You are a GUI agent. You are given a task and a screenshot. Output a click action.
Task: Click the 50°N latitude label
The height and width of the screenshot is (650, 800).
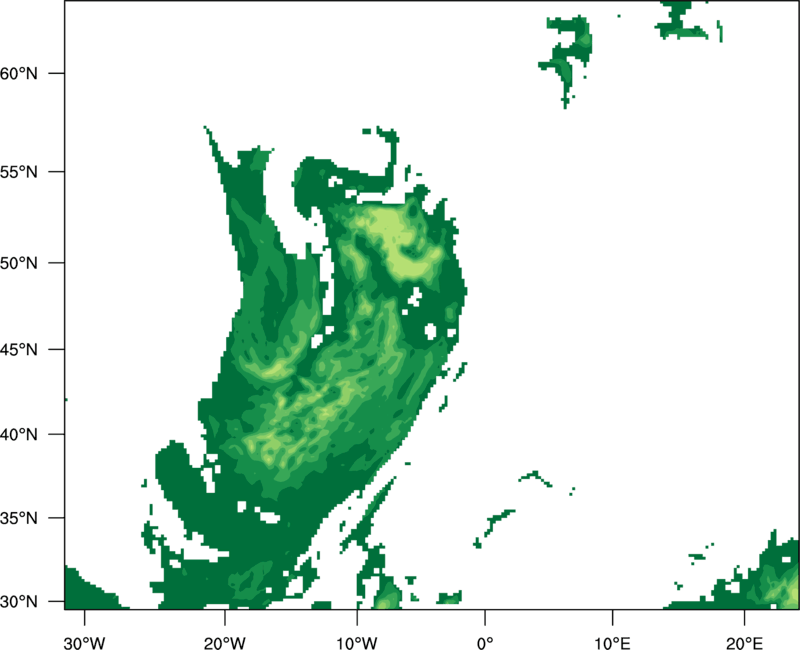pyautogui.click(x=19, y=263)
